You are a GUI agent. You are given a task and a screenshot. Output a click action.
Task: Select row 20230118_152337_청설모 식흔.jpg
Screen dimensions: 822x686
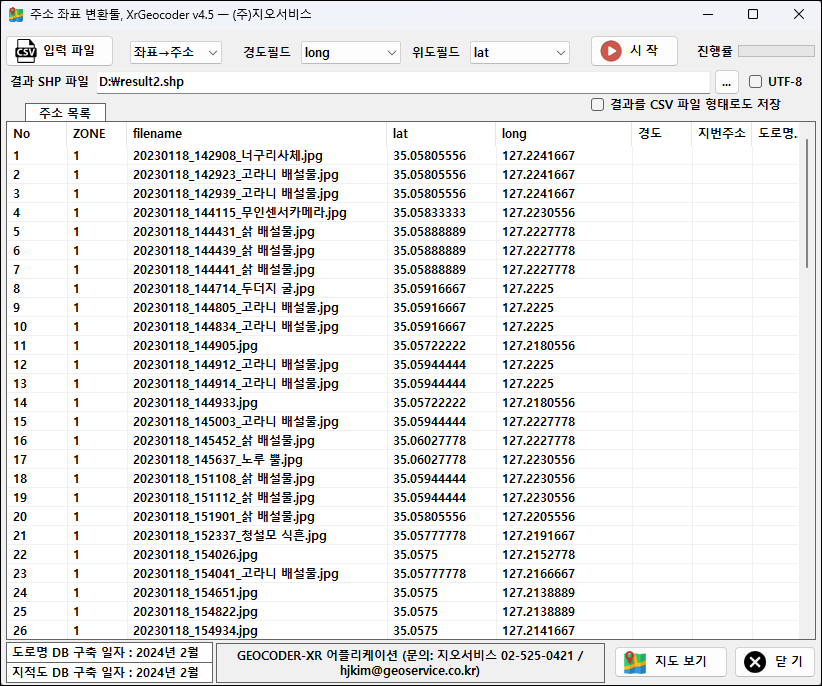pos(403,536)
